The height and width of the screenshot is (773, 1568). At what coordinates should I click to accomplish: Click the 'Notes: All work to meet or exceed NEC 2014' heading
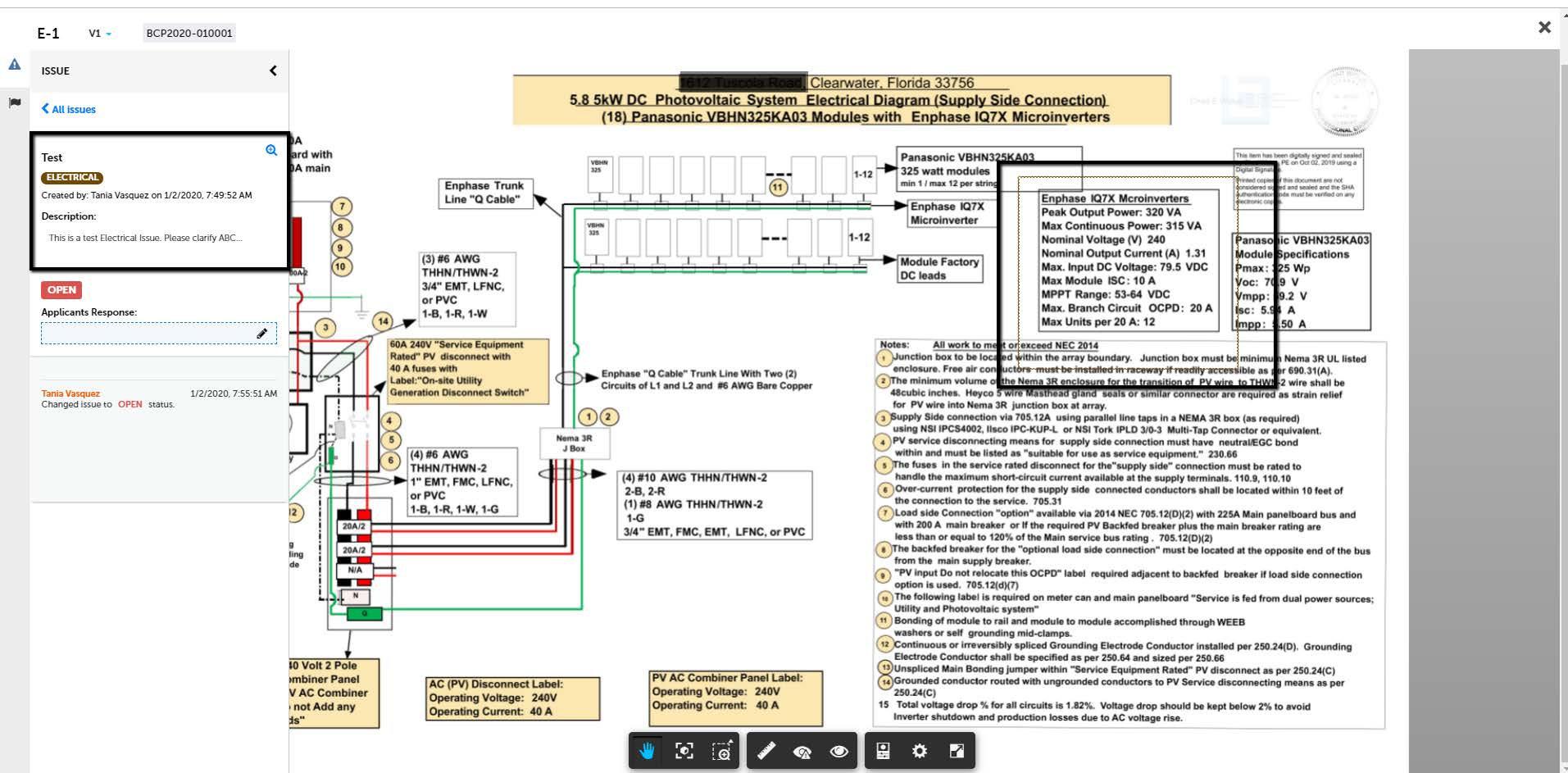tap(989, 345)
